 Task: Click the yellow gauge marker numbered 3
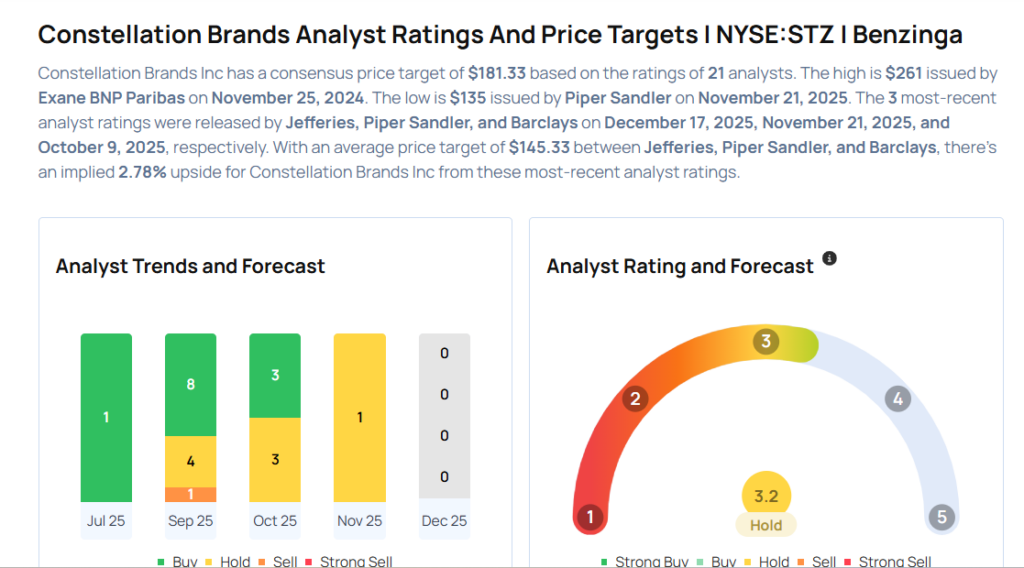pos(766,342)
